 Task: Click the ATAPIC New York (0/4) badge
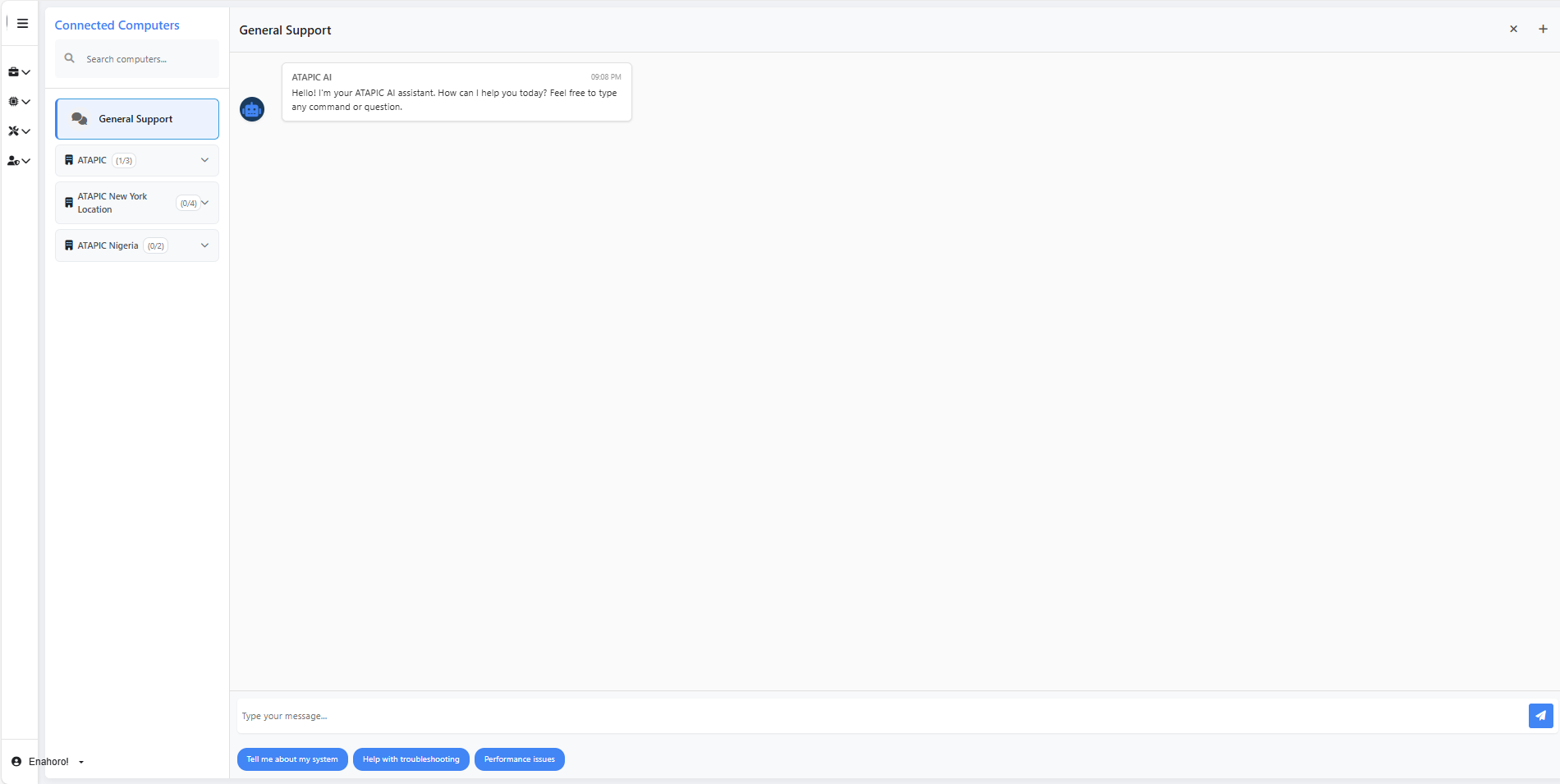tap(188, 204)
